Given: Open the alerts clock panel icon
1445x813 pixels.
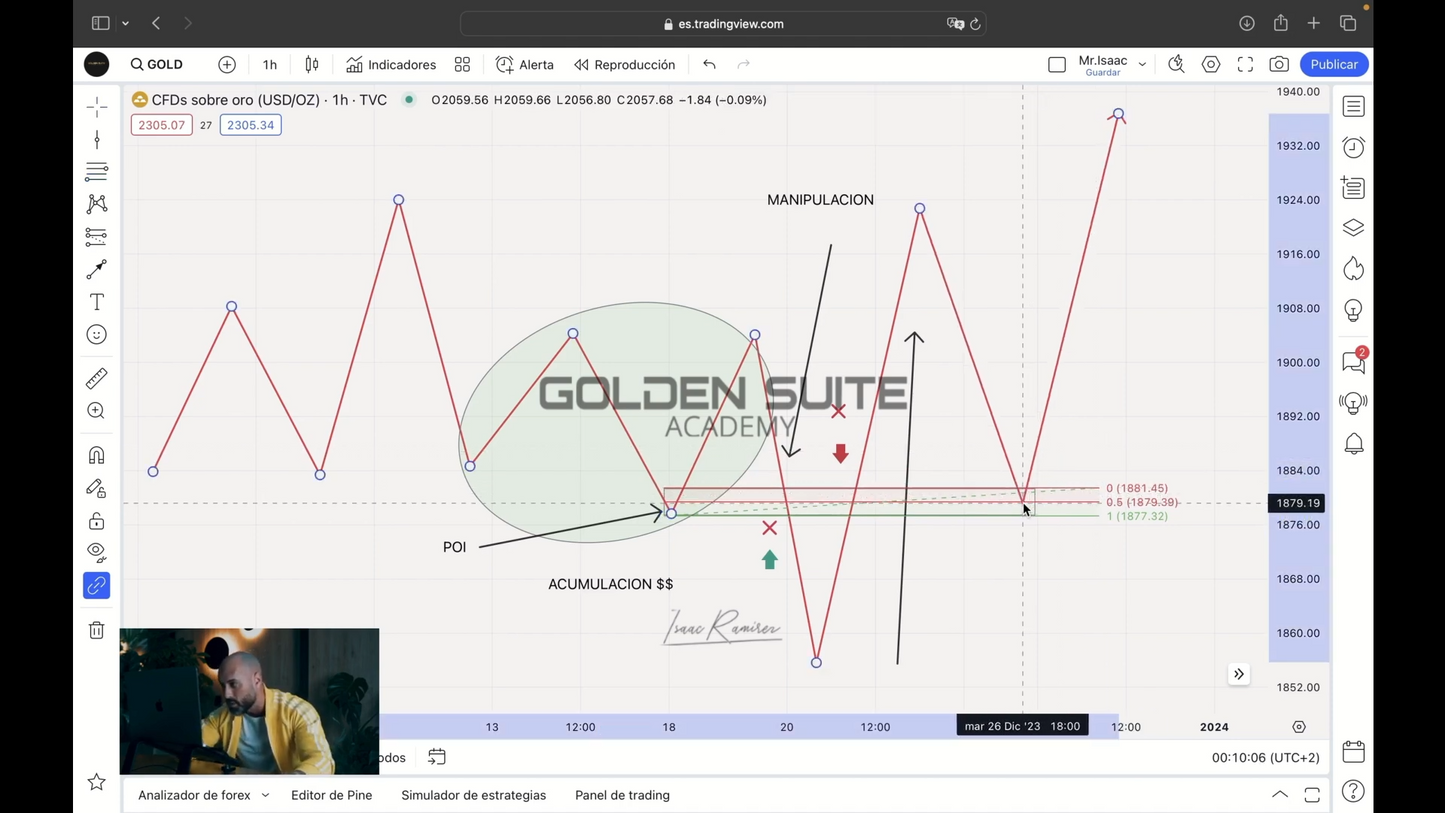Looking at the screenshot, I should pyautogui.click(x=1354, y=147).
